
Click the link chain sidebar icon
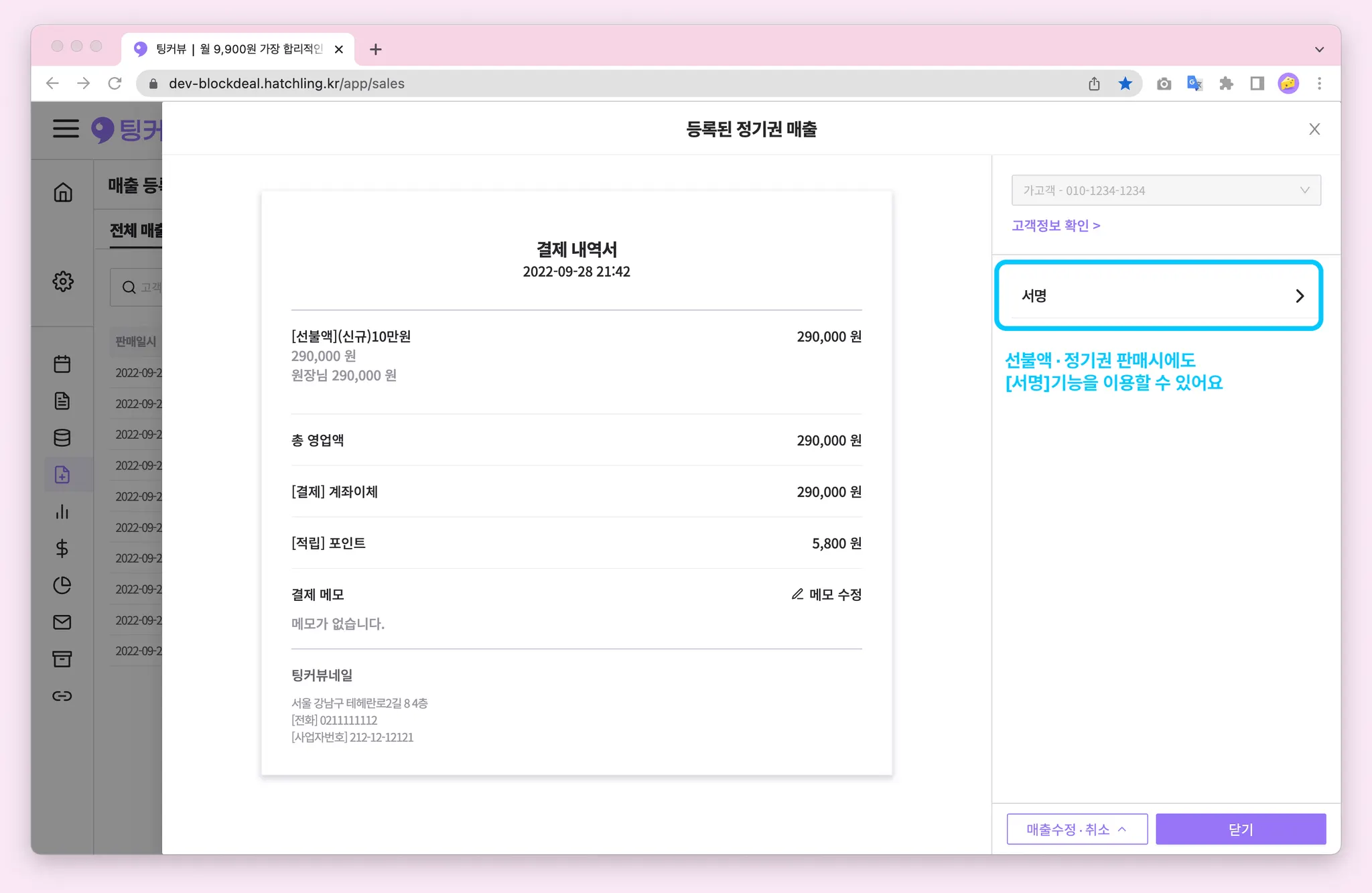click(x=62, y=696)
